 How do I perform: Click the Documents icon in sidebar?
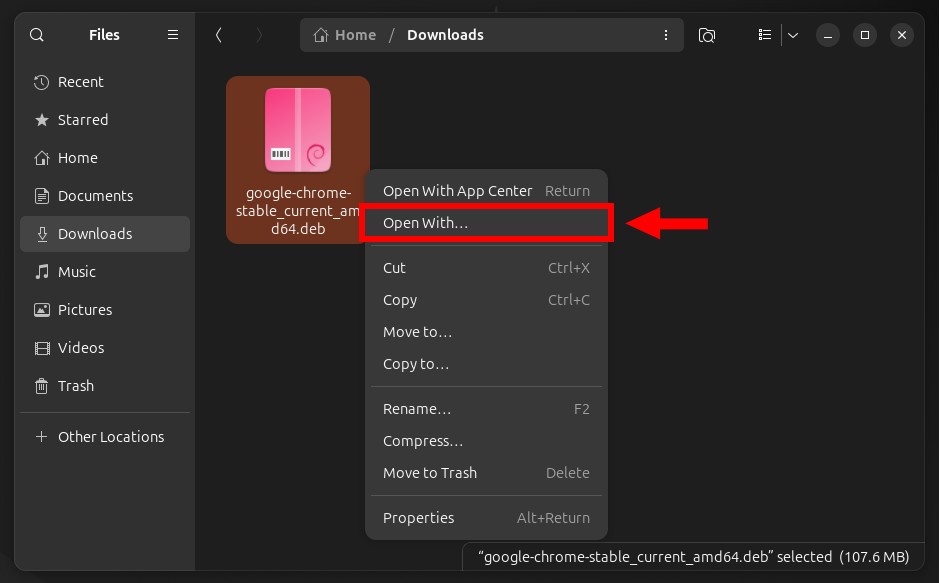tap(41, 196)
